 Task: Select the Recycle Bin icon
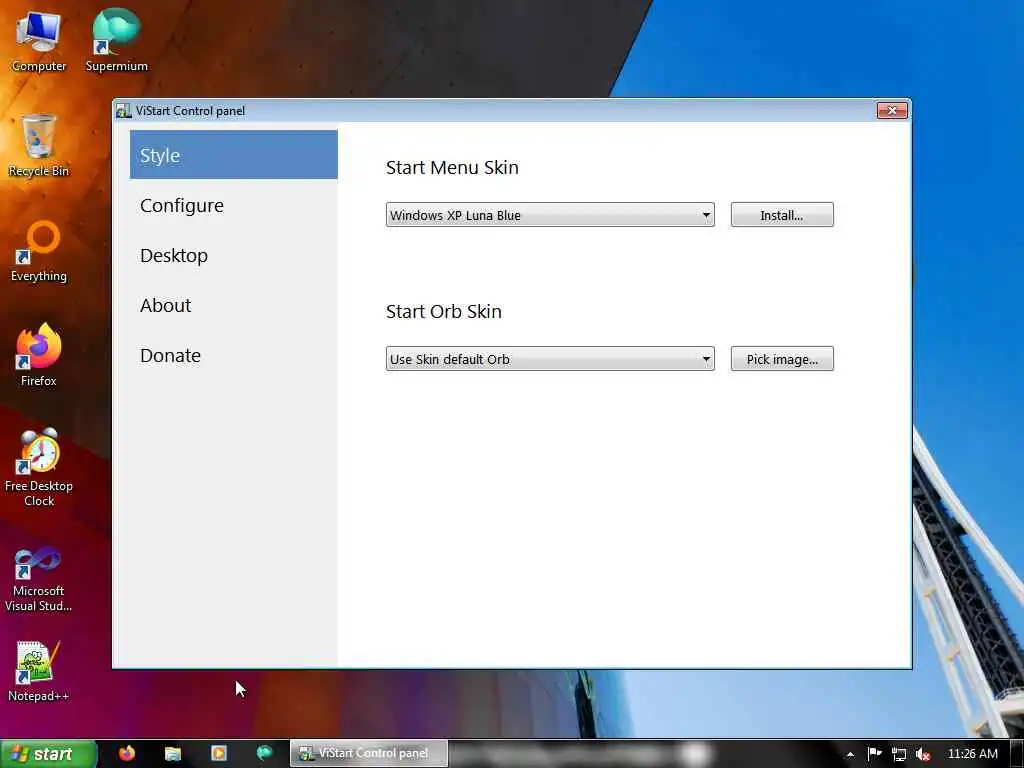[x=39, y=146]
